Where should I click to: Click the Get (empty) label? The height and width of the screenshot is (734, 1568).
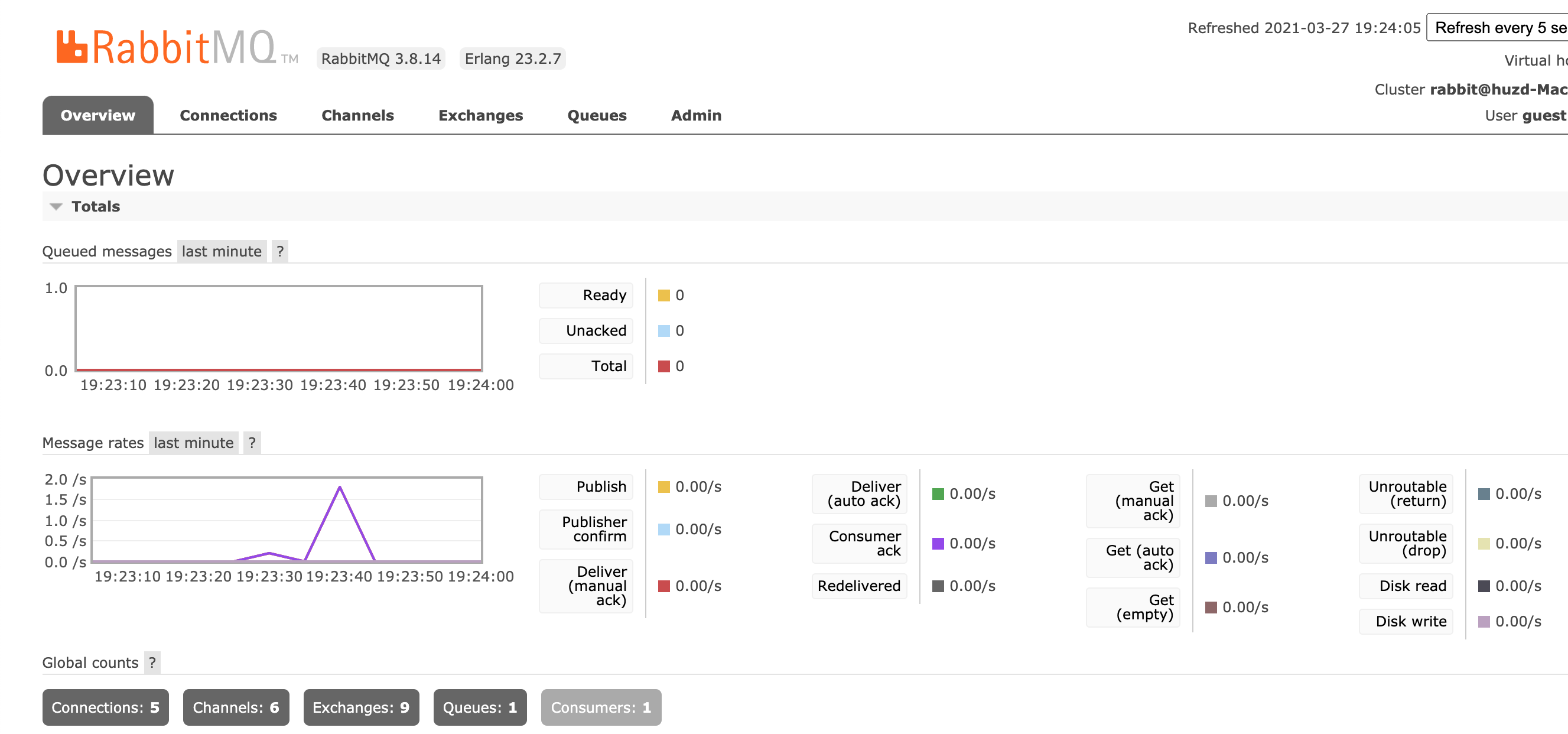[1133, 608]
